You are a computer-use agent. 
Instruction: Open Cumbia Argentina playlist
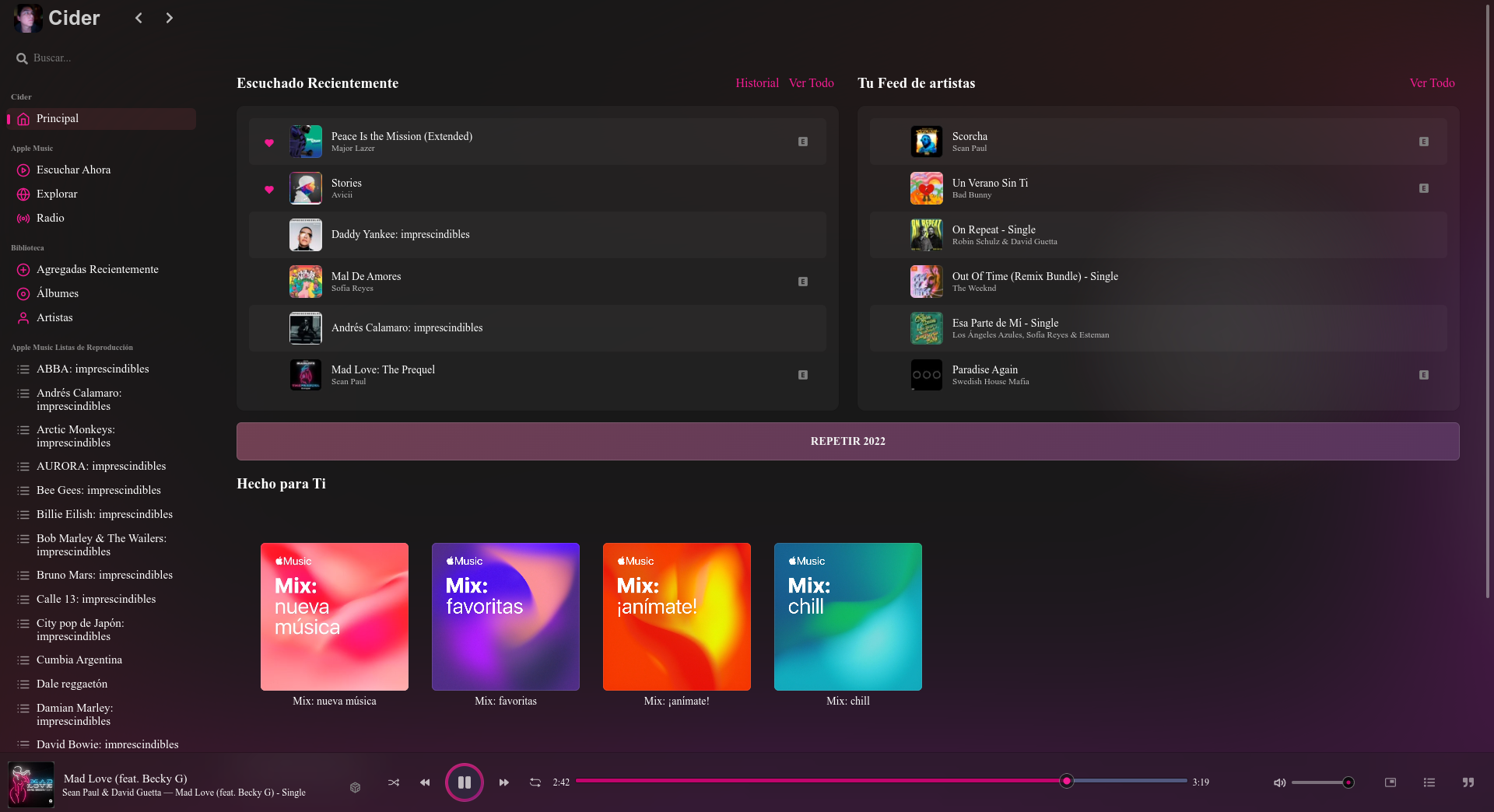pos(101,660)
